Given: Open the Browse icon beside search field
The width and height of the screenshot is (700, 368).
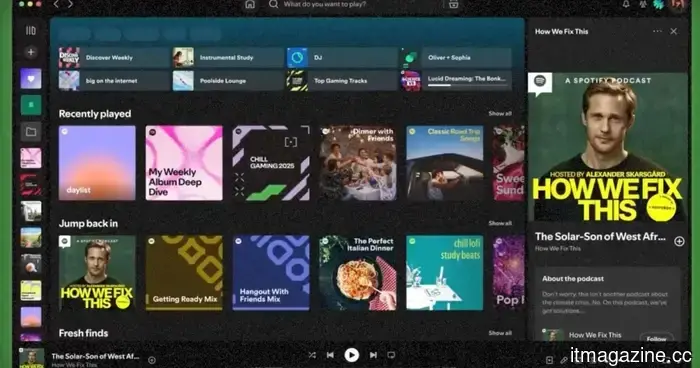Looking at the screenshot, I should [x=453, y=4].
